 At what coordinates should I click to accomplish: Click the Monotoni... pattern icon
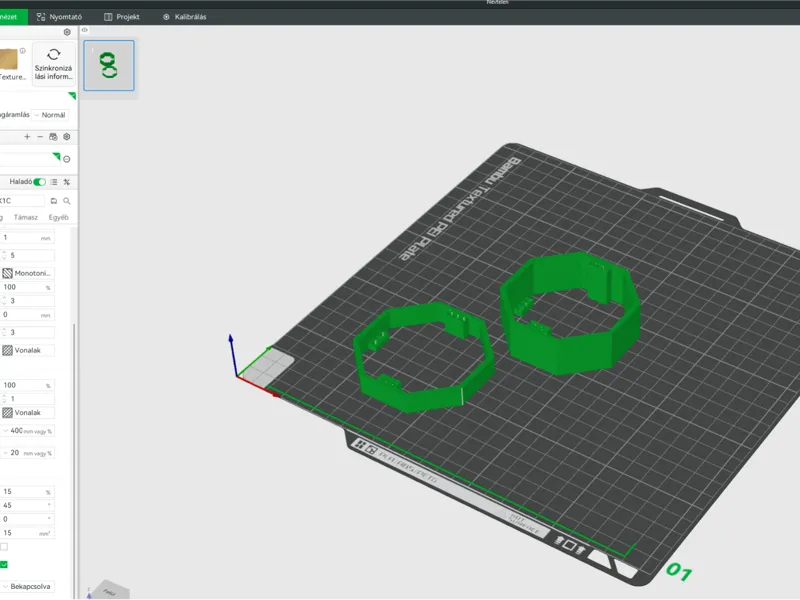tap(8, 273)
